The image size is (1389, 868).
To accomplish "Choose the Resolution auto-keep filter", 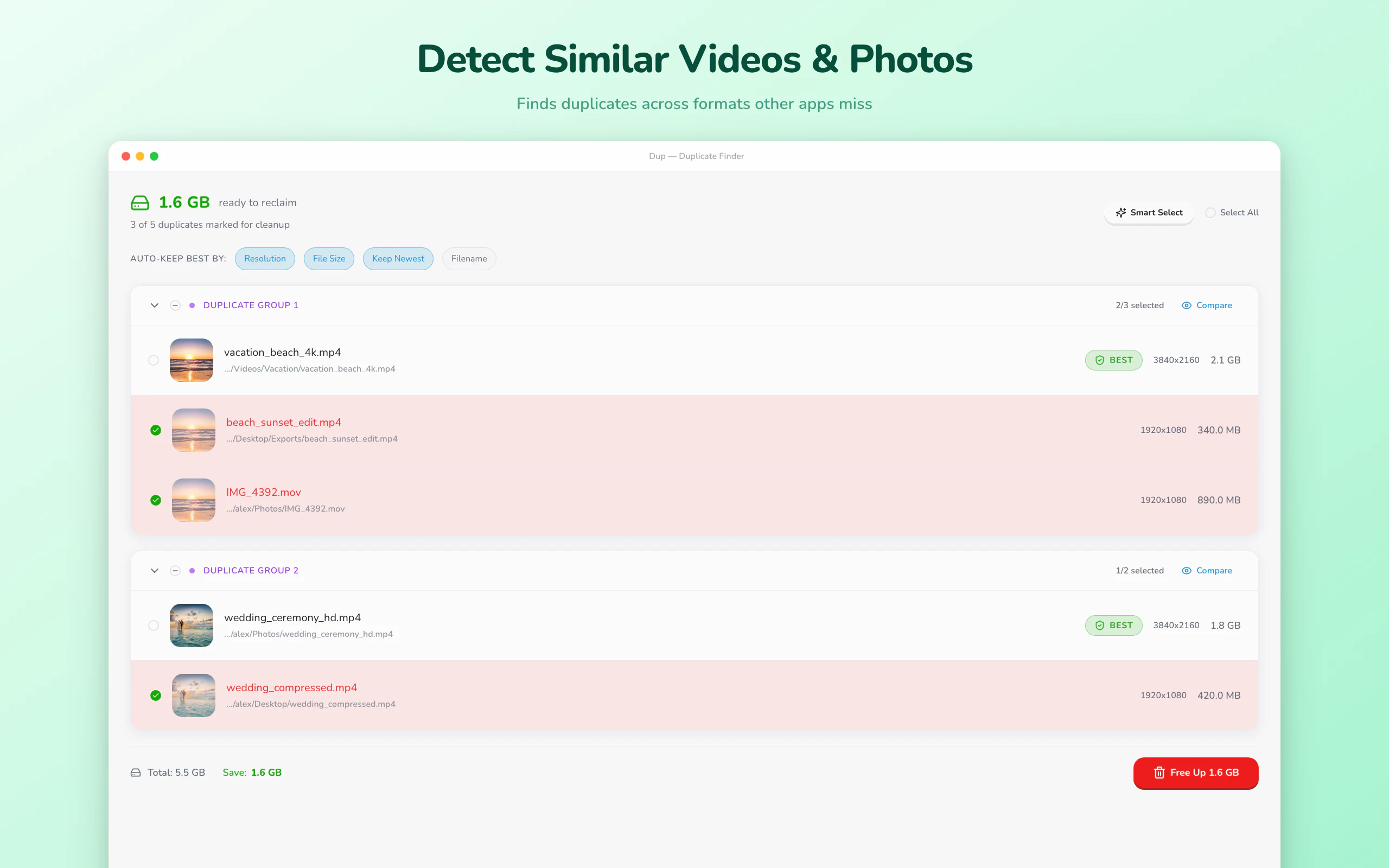I will pyautogui.click(x=265, y=258).
